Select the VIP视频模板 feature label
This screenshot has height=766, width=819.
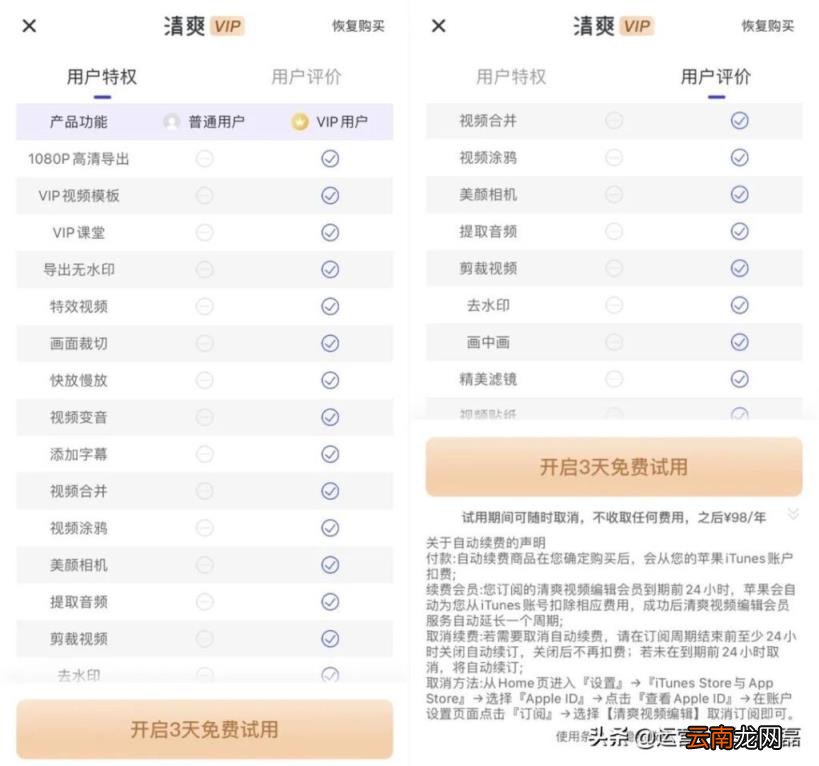[78, 196]
